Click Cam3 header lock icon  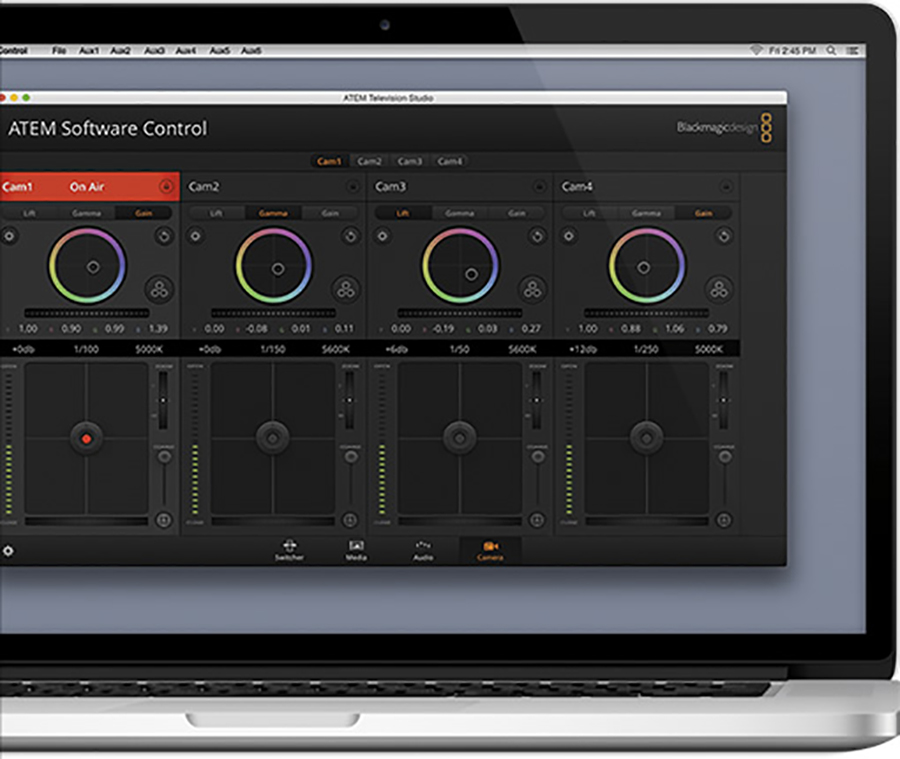point(539,187)
